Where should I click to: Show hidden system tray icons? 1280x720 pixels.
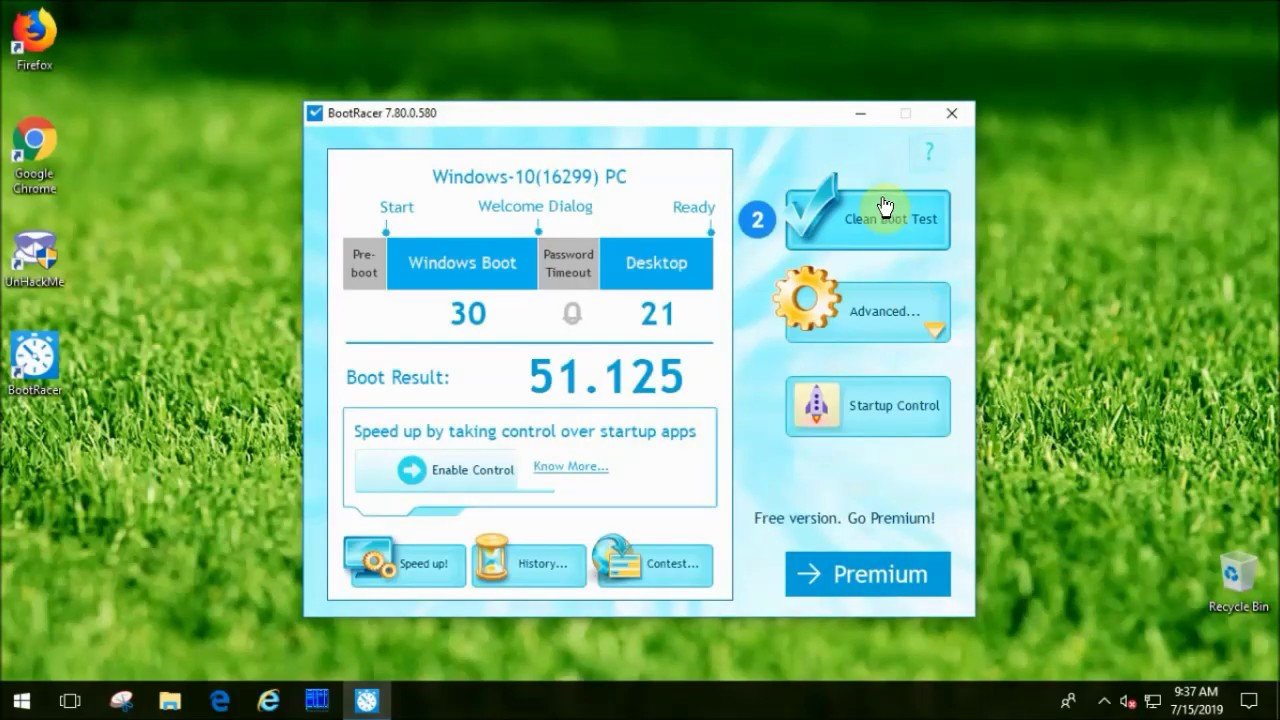pos(1104,701)
